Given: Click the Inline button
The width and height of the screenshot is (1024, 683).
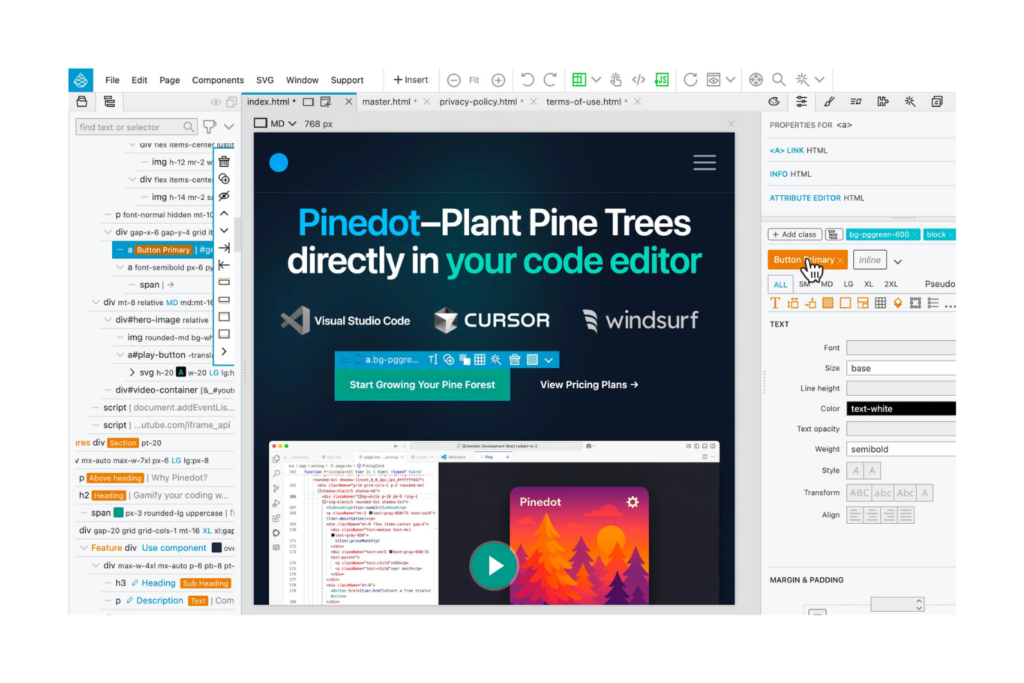Looking at the screenshot, I should (869, 260).
